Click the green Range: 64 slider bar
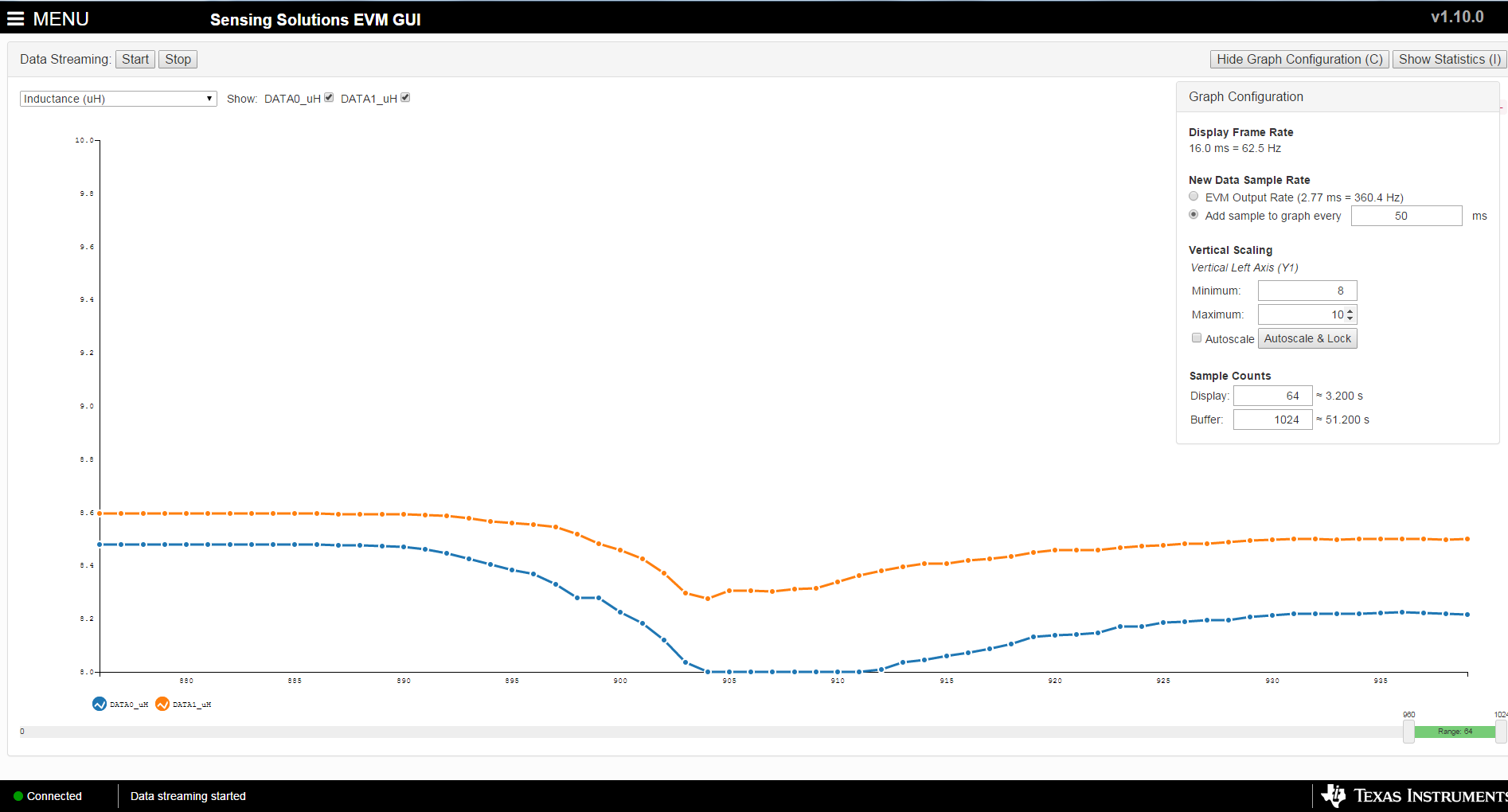Screen dimensions: 1508x812 [x=1455, y=732]
